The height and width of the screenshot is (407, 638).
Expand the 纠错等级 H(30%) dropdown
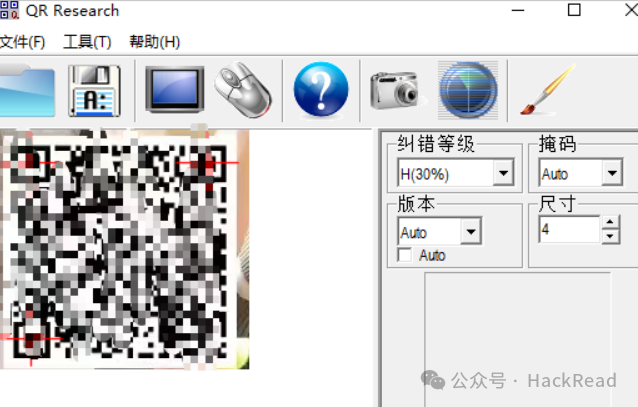503,173
